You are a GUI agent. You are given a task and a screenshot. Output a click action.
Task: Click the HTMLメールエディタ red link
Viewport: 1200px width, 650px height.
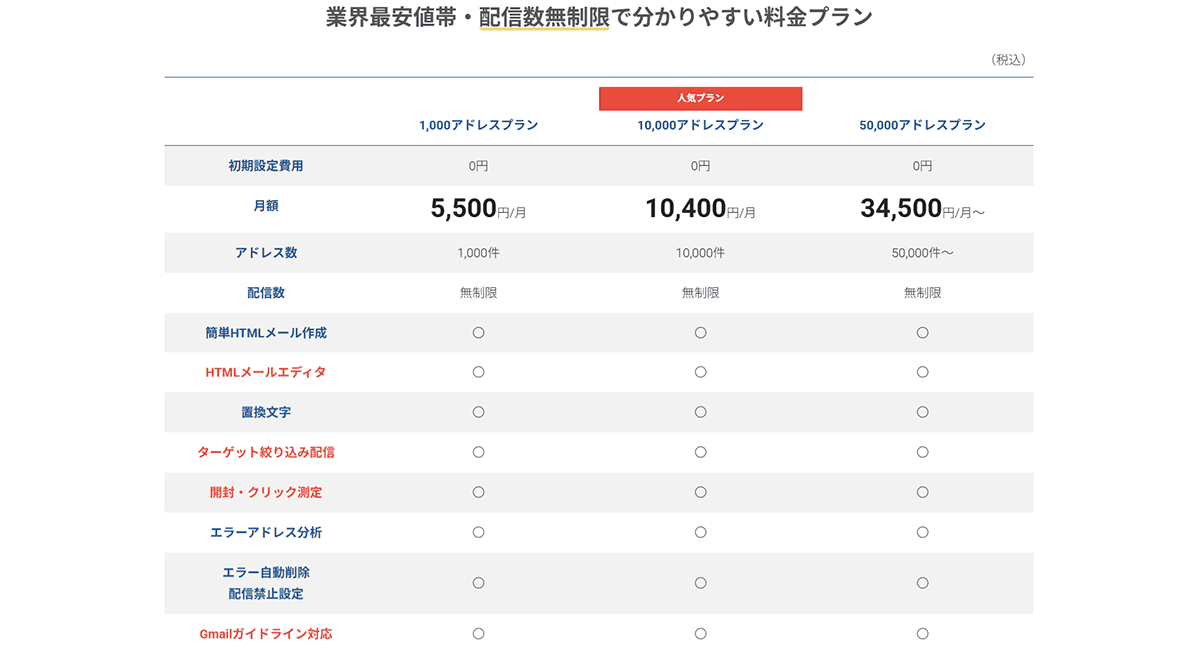[263, 372]
